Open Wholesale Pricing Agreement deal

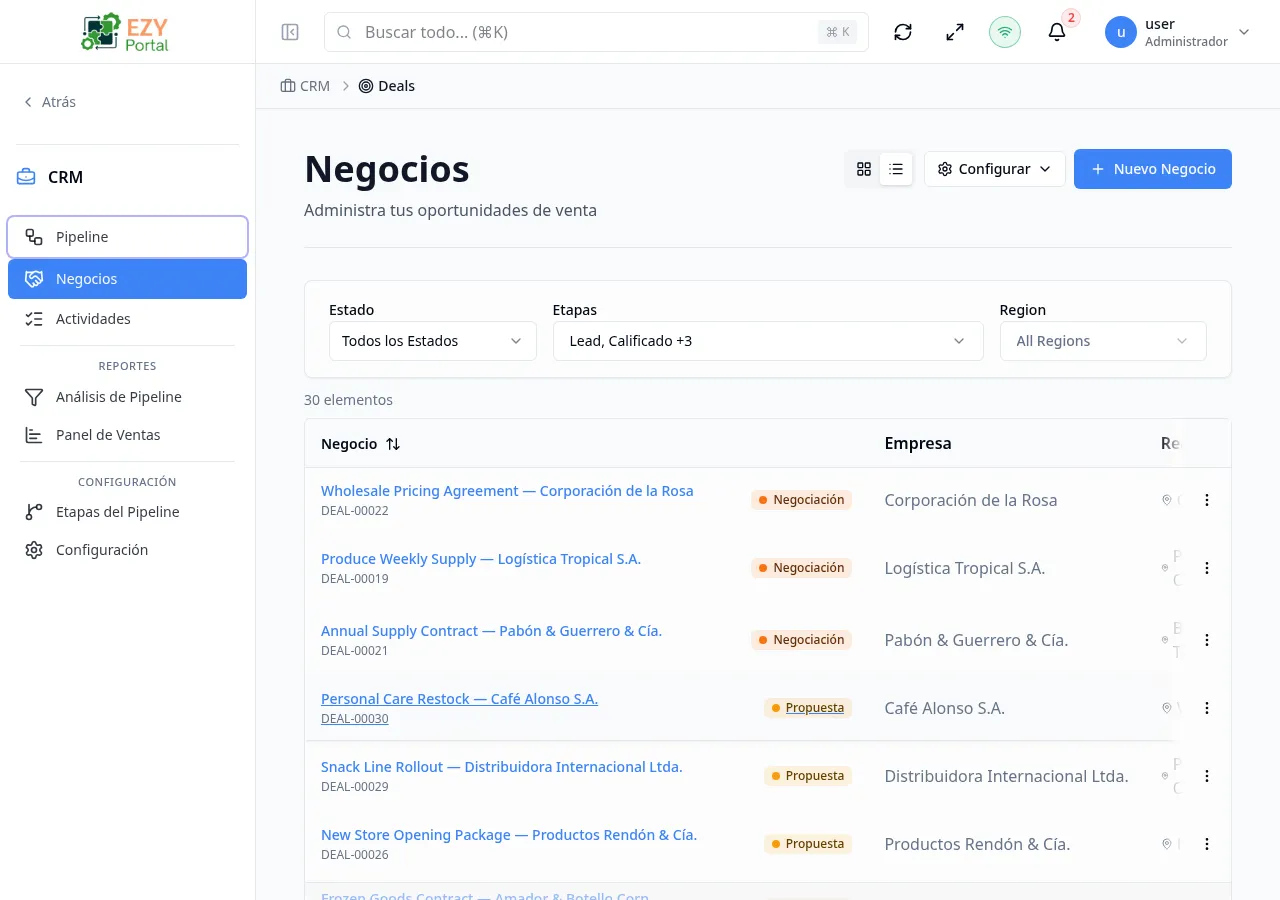coord(507,491)
